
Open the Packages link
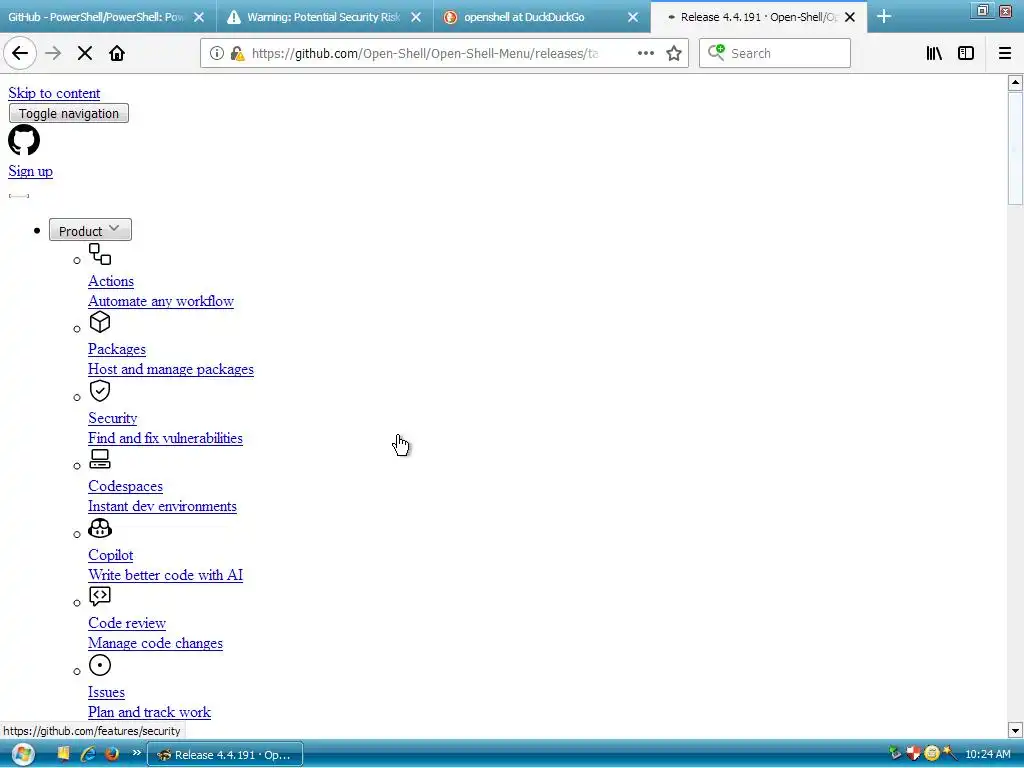(117, 349)
